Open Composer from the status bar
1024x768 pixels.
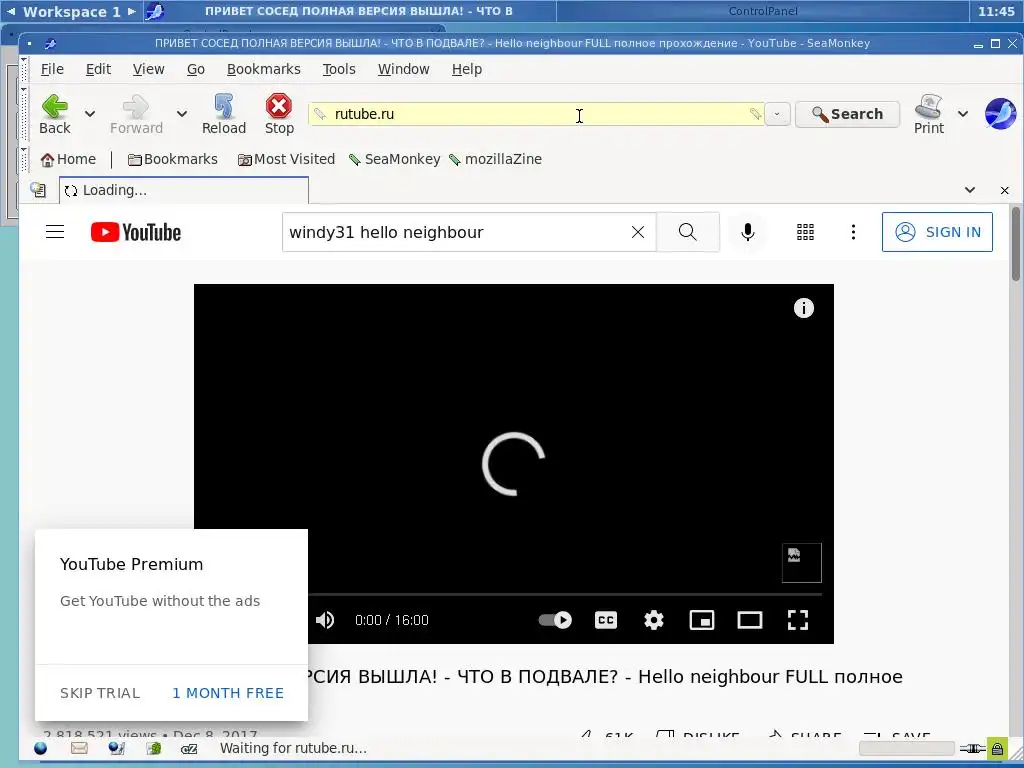(116, 748)
